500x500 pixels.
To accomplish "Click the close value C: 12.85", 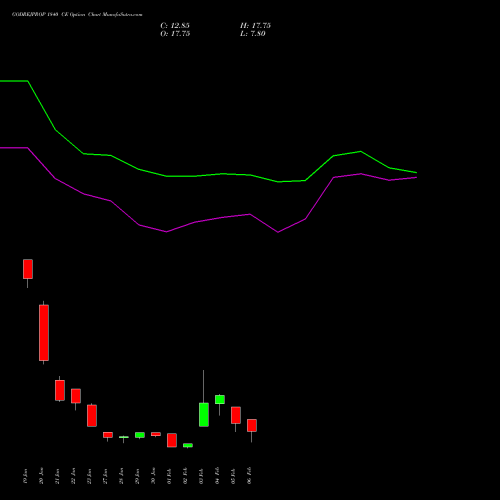I will (x=175, y=26).
